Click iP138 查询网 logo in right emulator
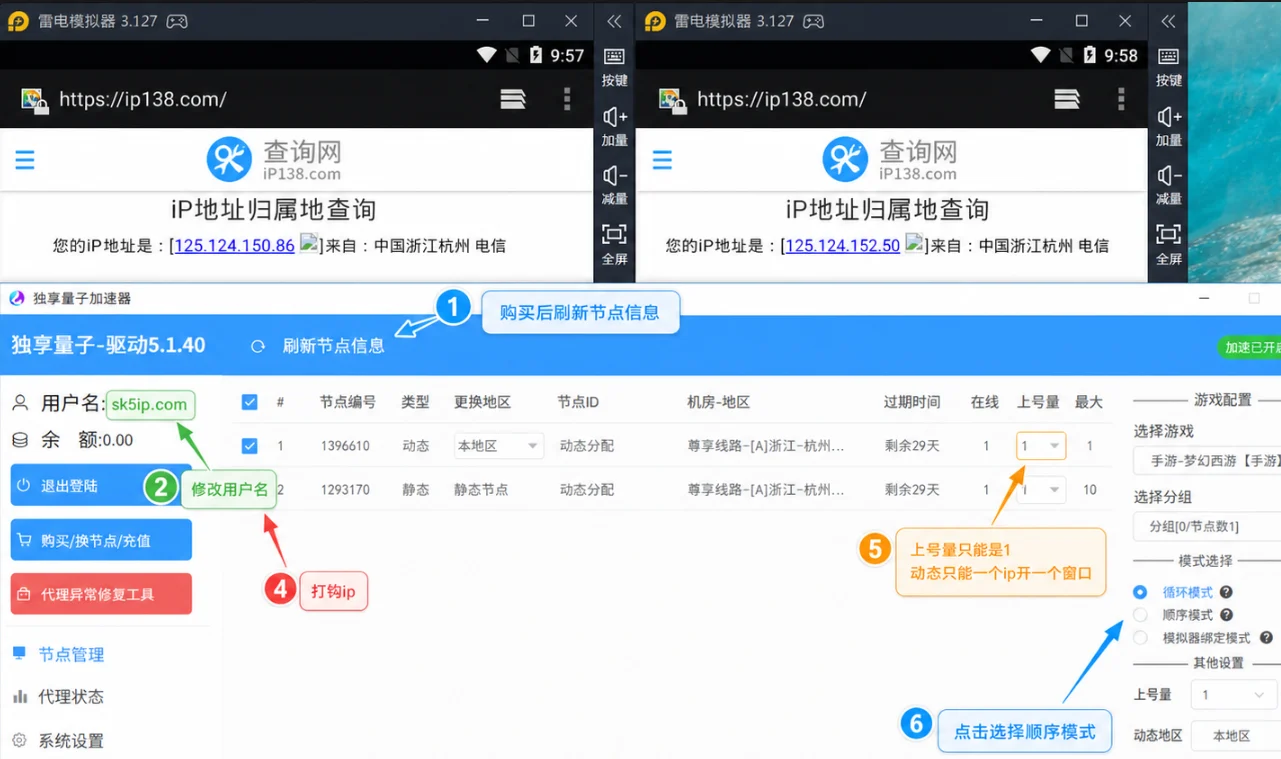This screenshot has width=1281, height=759. click(x=890, y=160)
